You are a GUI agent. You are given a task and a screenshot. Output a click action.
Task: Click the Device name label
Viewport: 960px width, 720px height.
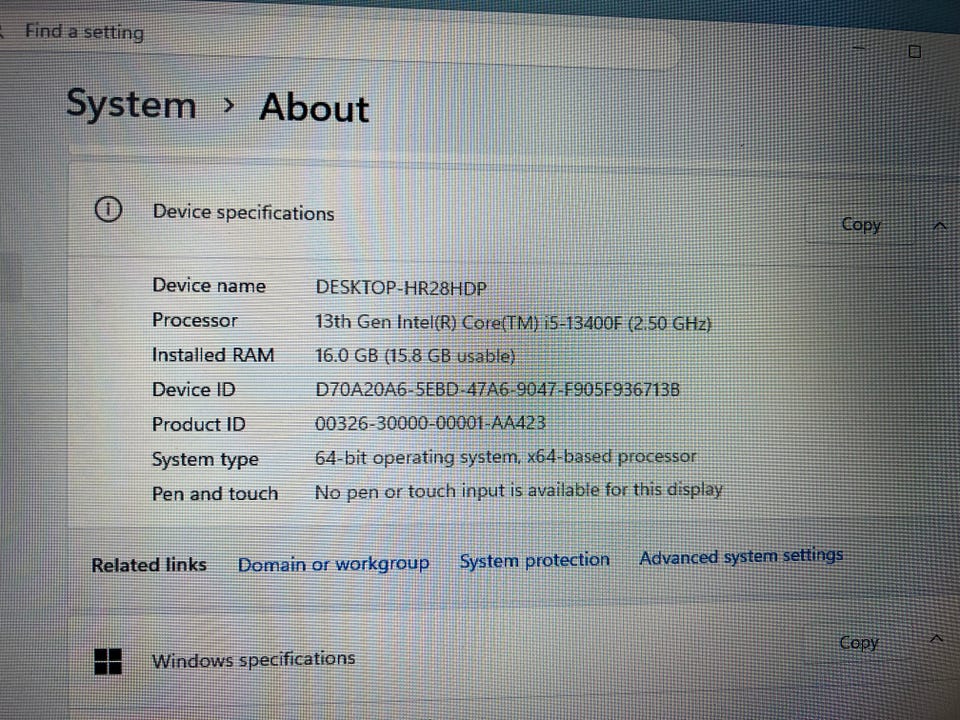[209, 285]
